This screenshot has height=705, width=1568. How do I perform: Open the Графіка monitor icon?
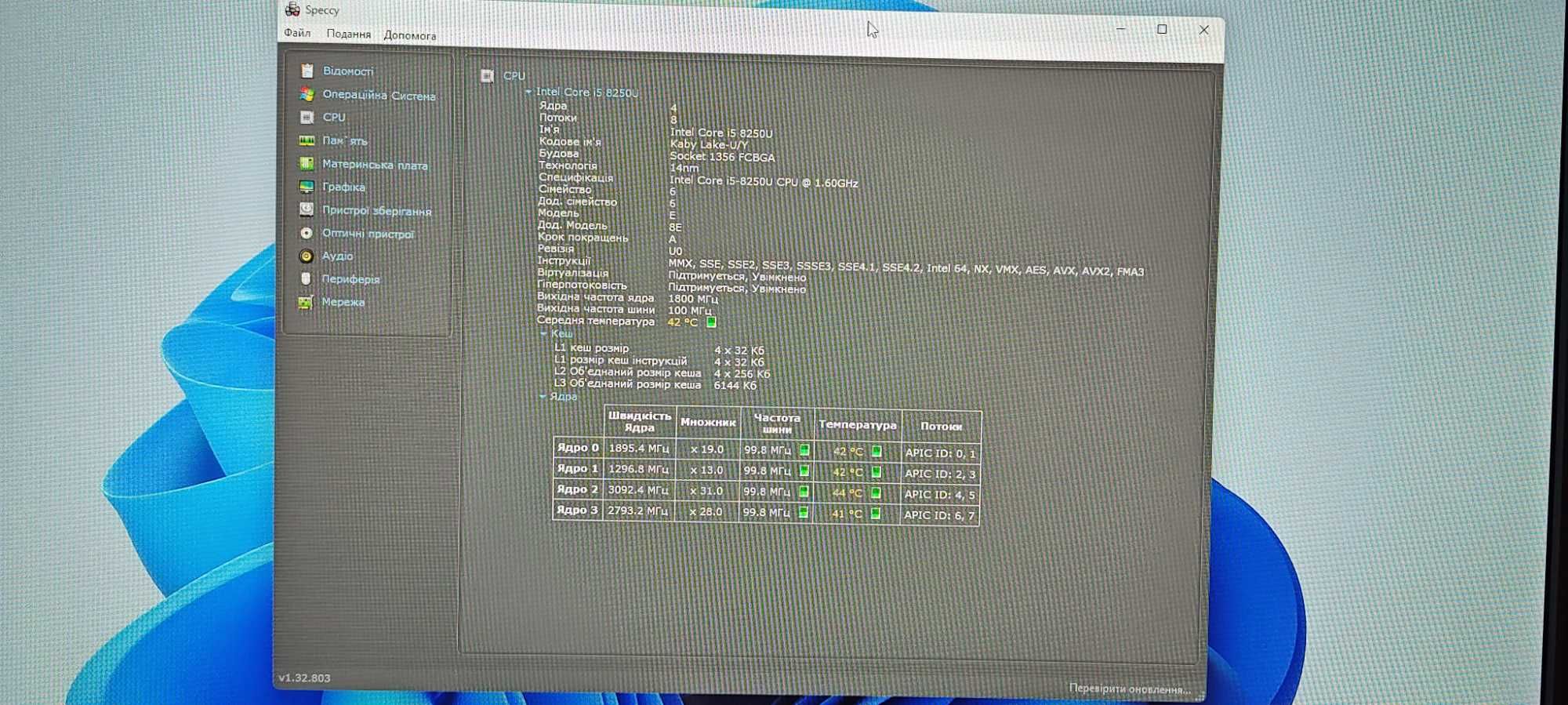307,187
